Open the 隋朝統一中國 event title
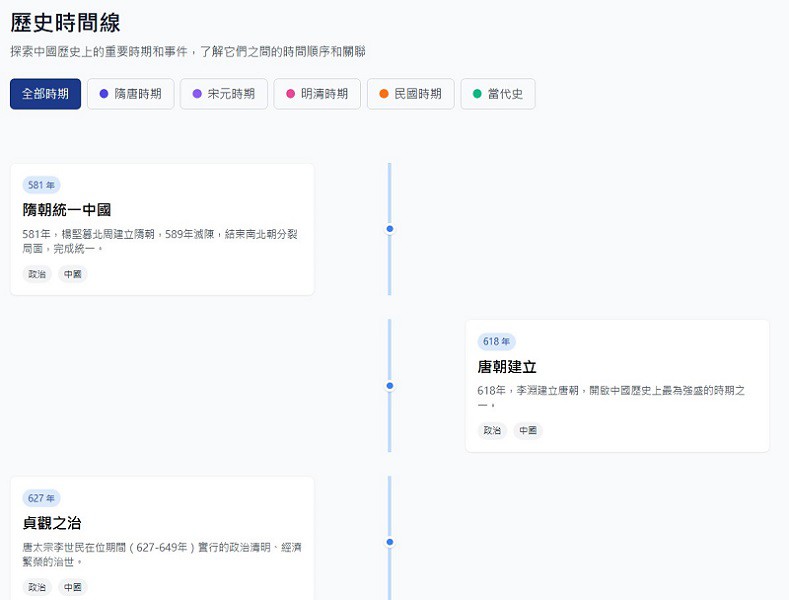The height and width of the screenshot is (600, 789). click(67, 210)
